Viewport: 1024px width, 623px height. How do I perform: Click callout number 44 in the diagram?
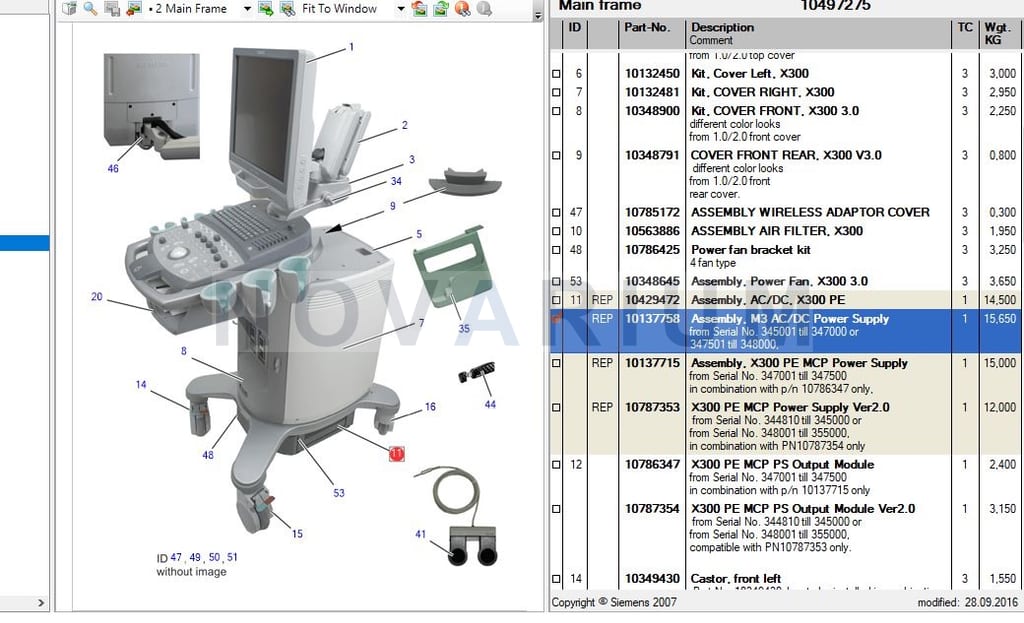tap(490, 405)
